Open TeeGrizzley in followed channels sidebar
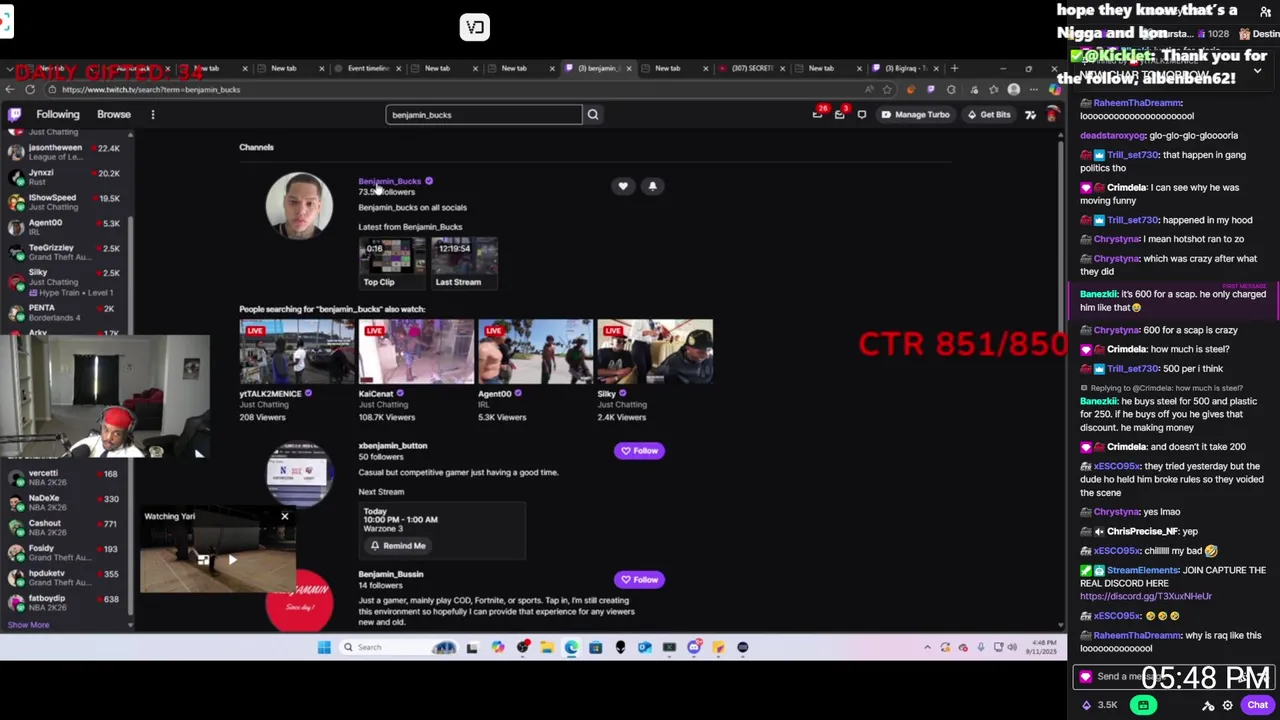The height and width of the screenshot is (720, 1280). (x=65, y=252)
